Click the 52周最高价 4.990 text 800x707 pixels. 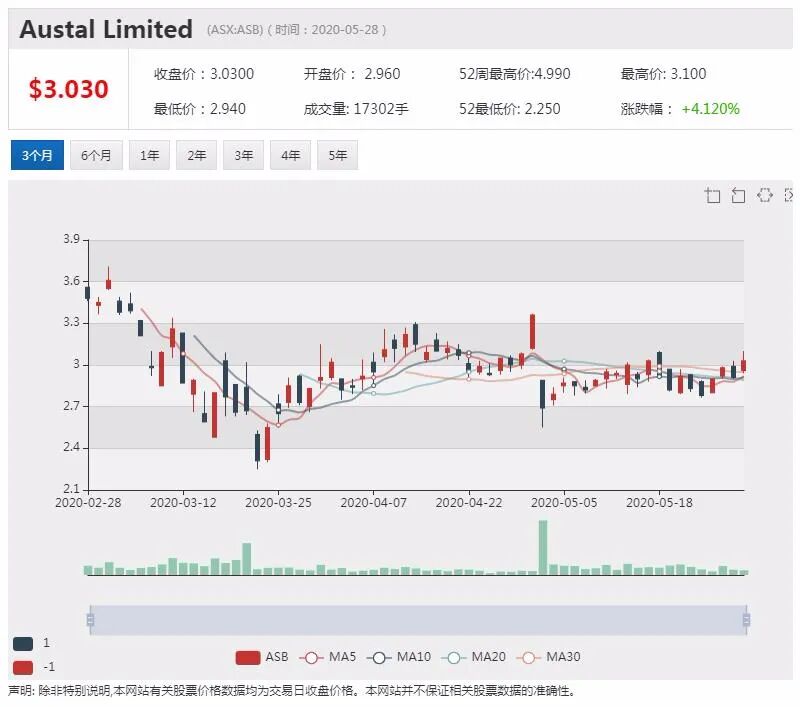(x=515, y=74)
